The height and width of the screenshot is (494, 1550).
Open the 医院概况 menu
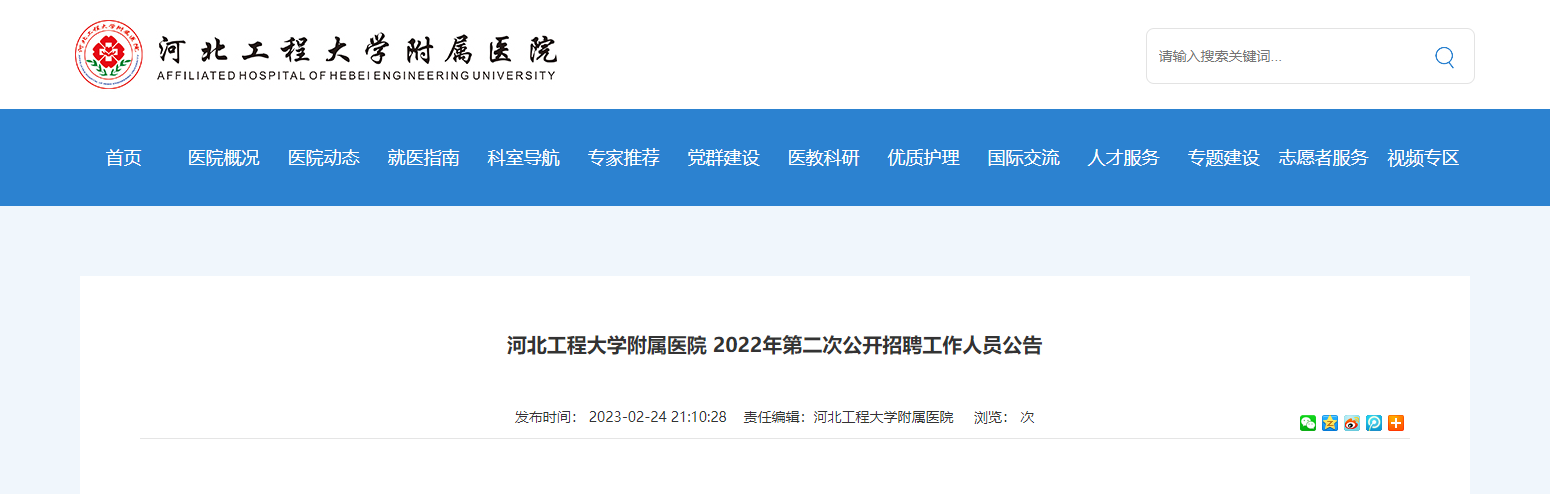[x=224, y=158]
